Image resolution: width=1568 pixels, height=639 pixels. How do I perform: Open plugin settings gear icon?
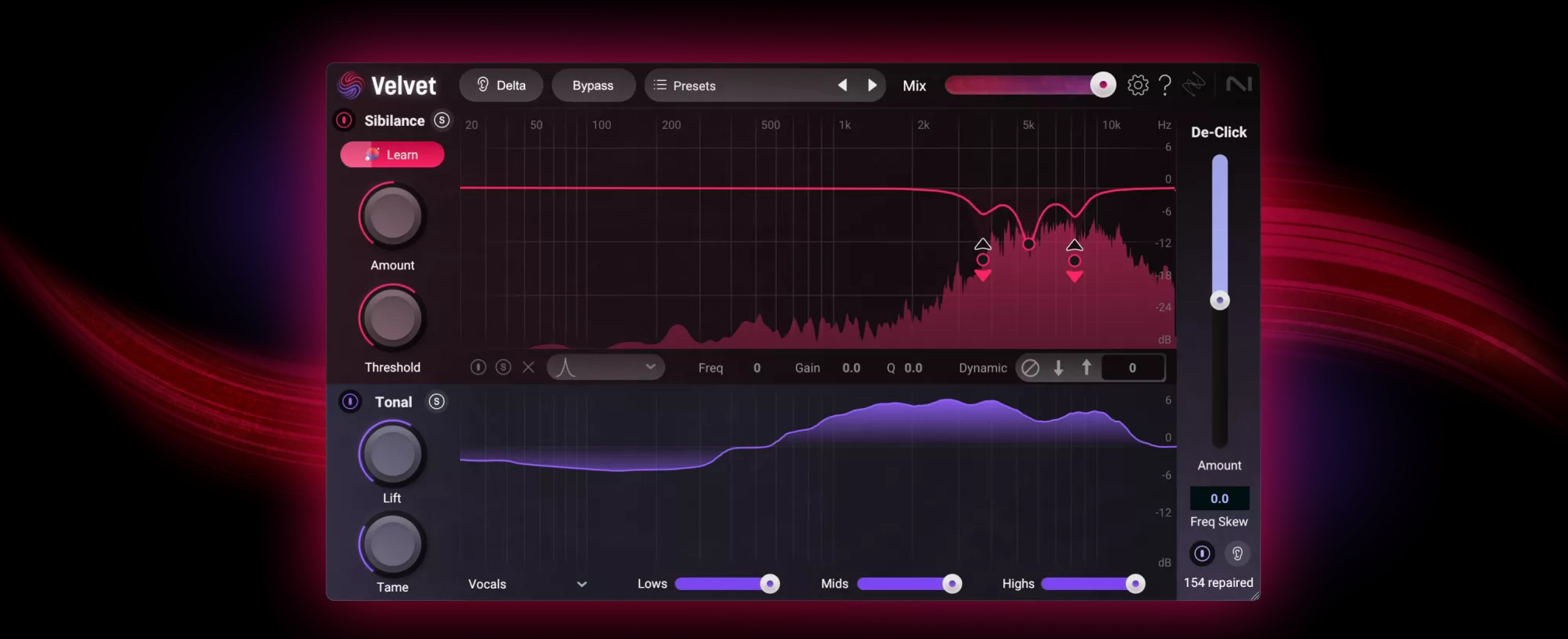(x=1138, y=85)
